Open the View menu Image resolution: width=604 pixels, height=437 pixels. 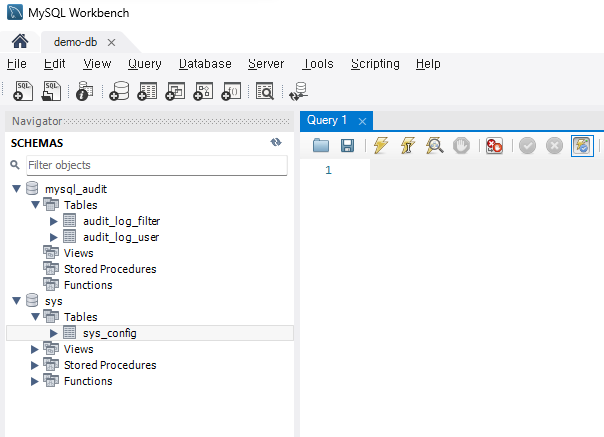pyautogui.click(x=97, y=64)
